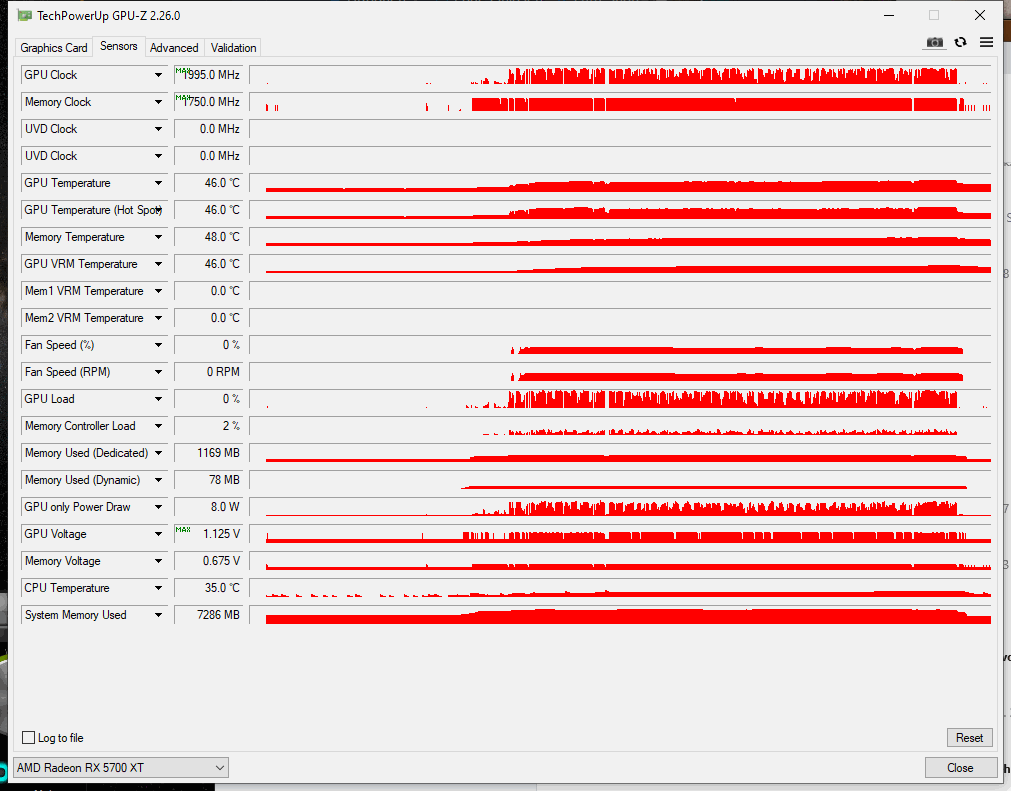Click the GPU Voltage value 1.125 V
1011x791 pixels.
pos(209,534)
